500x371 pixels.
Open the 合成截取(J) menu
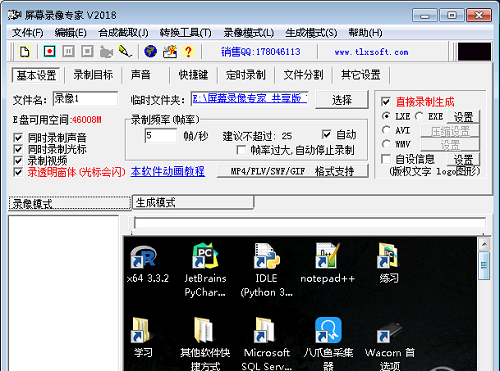(x=123, y=33)
